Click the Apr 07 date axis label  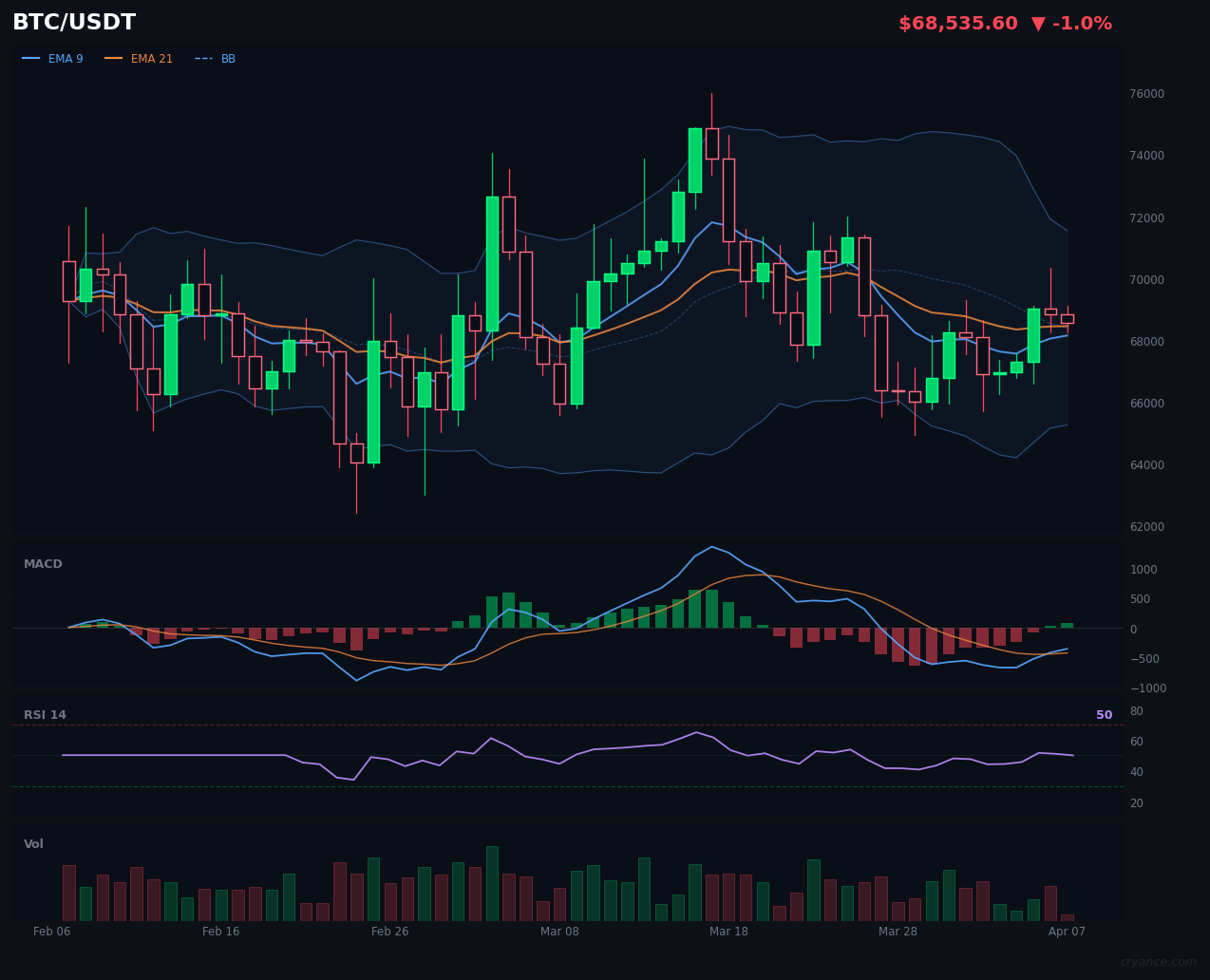[1067, 932]
